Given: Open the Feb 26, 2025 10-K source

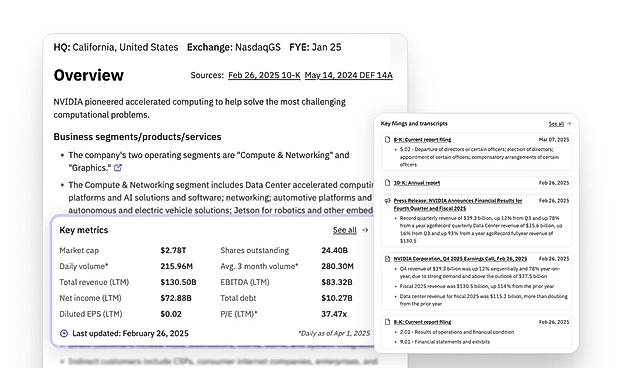Looking at the screenshot, I should coord(264,75).
